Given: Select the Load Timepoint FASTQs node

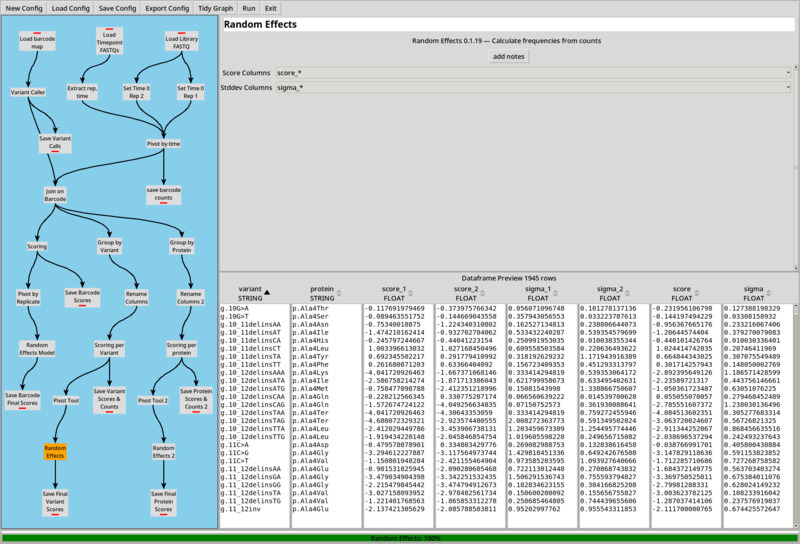Looking at the screenshot, I should tap(109, 41).
